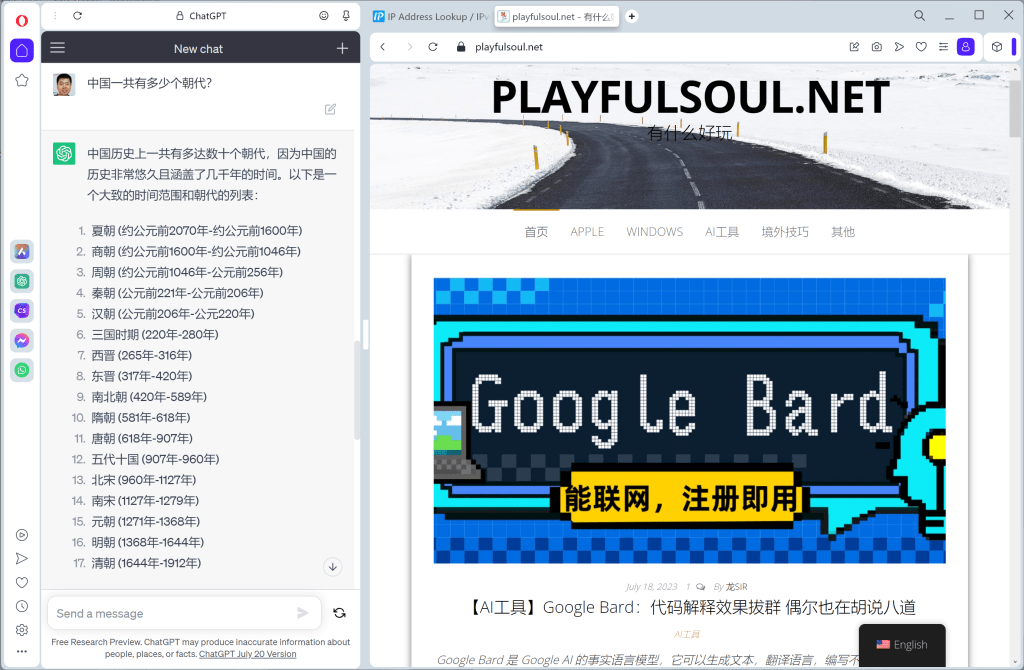The height and width of the screenshot is (670, 1024).
Task: Reload the ChatGPT sidebar panel
Action: pyautogui.click(x=77, y=16)
